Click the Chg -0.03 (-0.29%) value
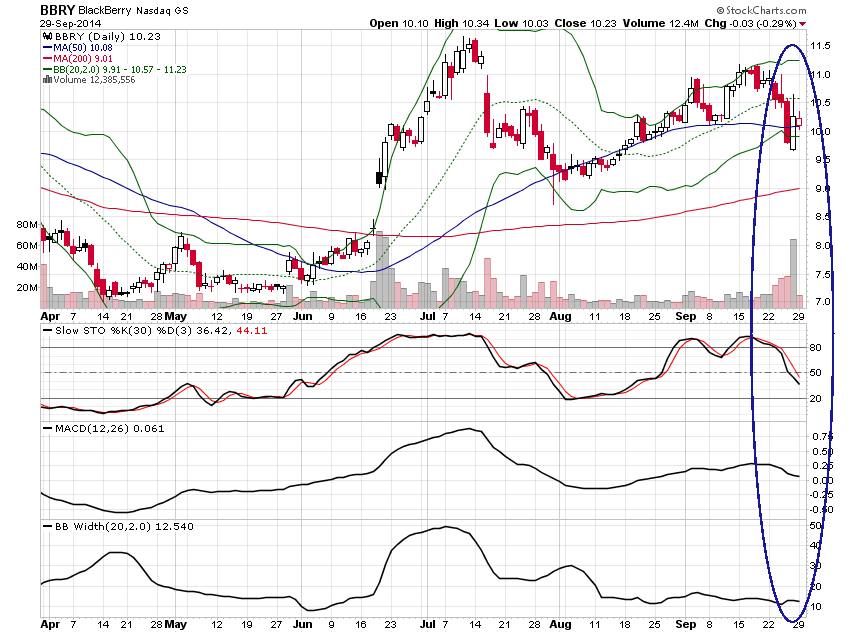Screen dimensions: 850x633 point(750,23)
